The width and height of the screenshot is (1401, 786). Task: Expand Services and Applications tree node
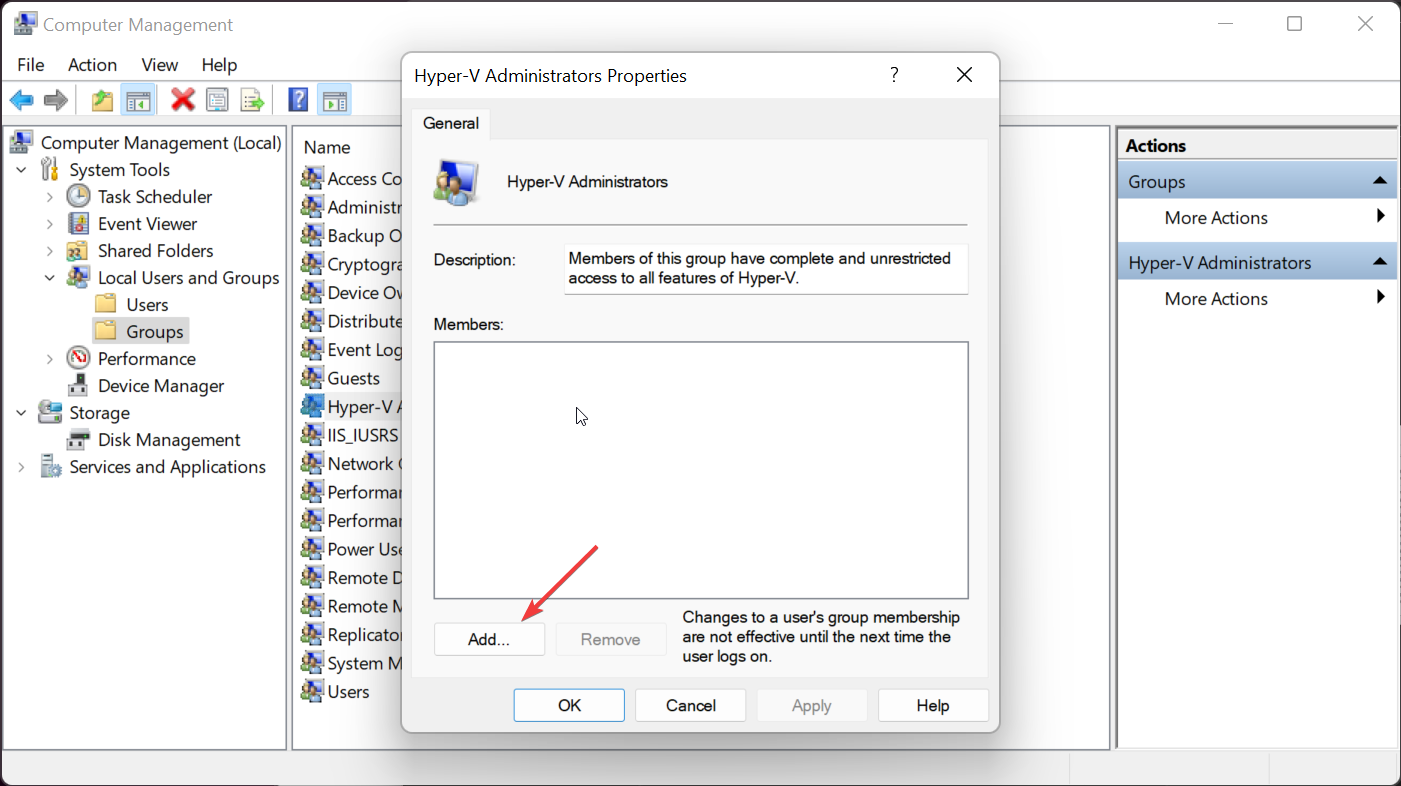22,467
